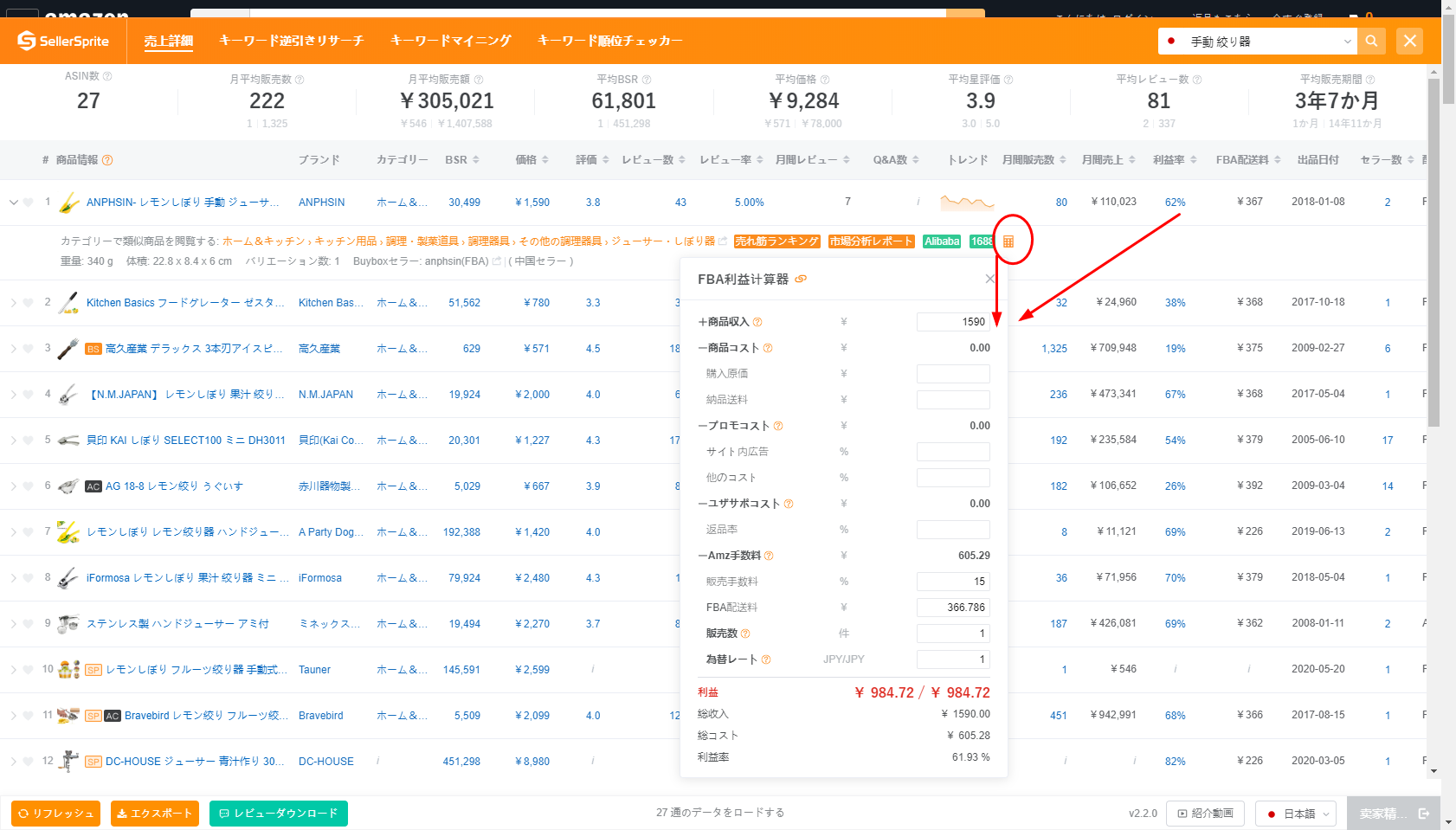Switch to キーワードマイニング tab
Image resolution: width=1456 pixels, height=830 pixels.
pos(450,41)
